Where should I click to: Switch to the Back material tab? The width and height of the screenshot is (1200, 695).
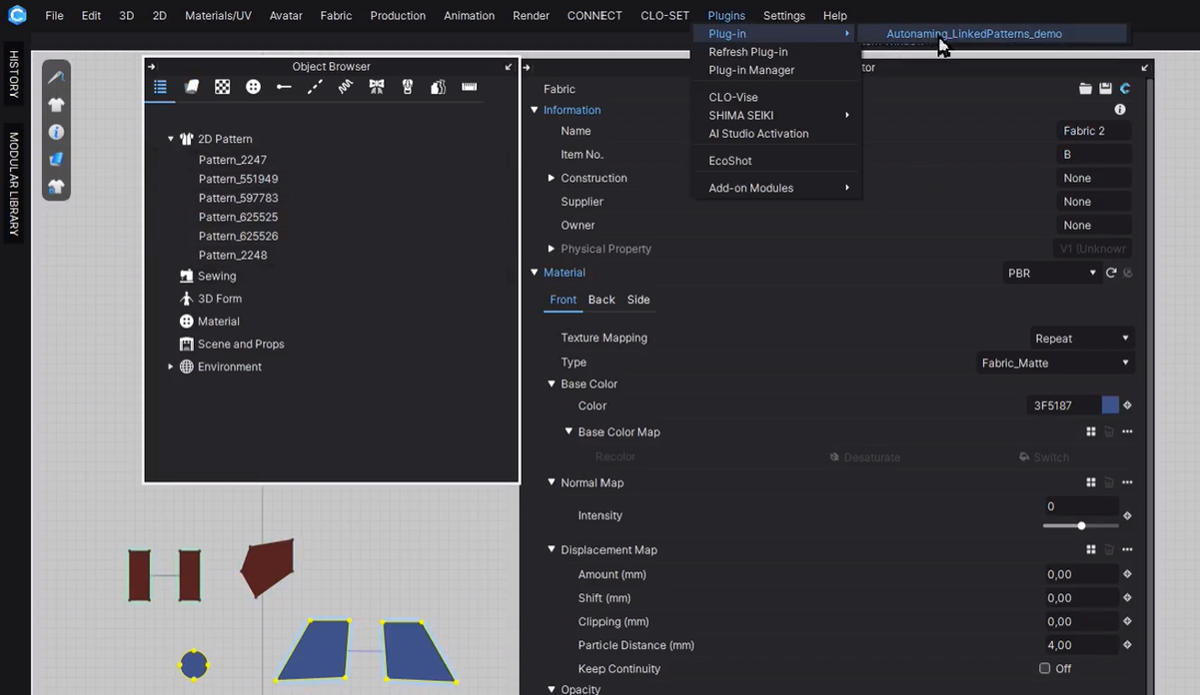tap(602, 299)
